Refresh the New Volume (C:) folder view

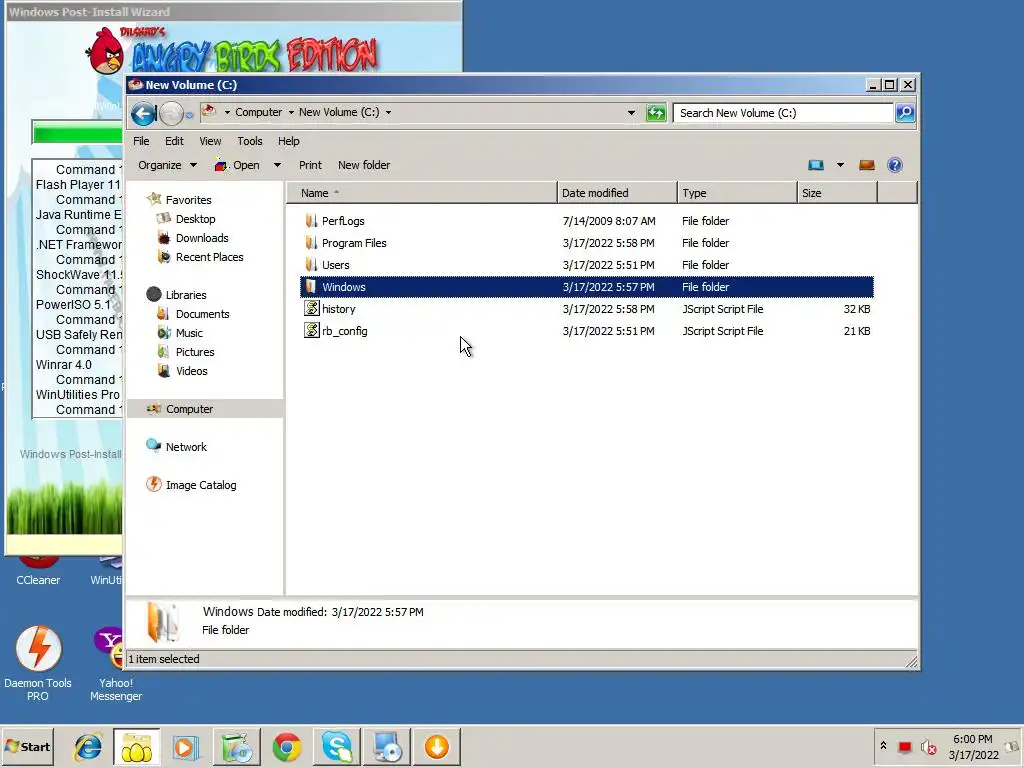[x=656, y=113]
